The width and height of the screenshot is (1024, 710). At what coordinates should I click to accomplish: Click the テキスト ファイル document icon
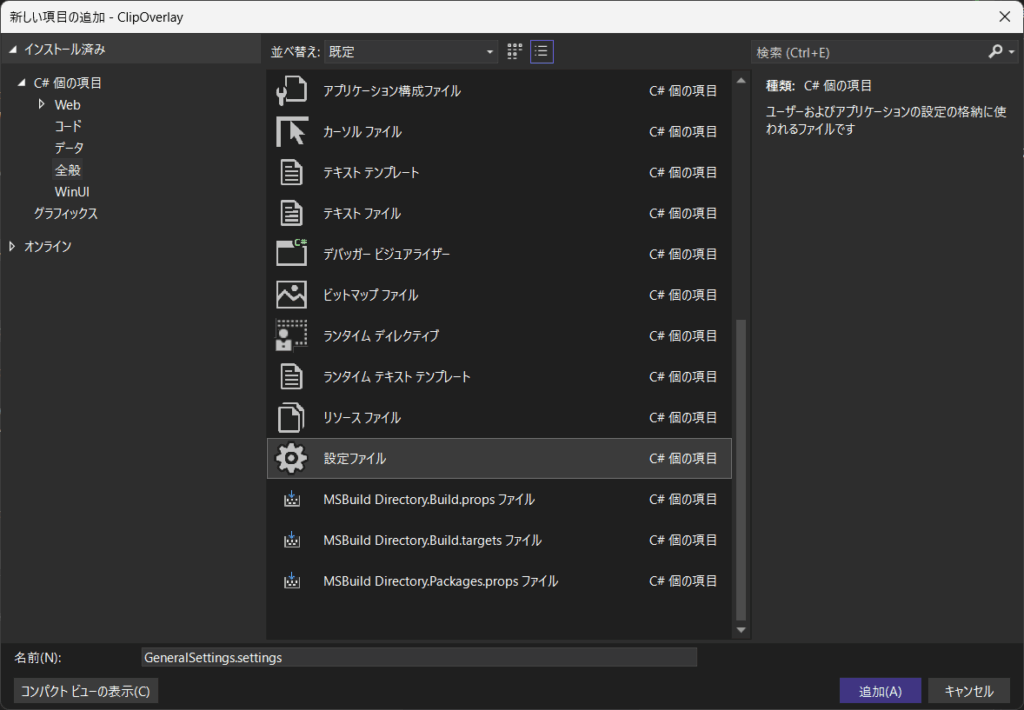pyautogui.click(x=291, y=213)
